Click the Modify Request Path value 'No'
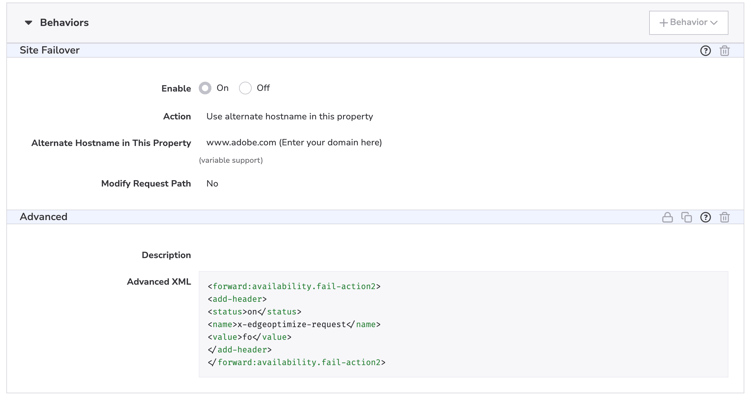This screenshot has width=750, height=399. point(212,184)
